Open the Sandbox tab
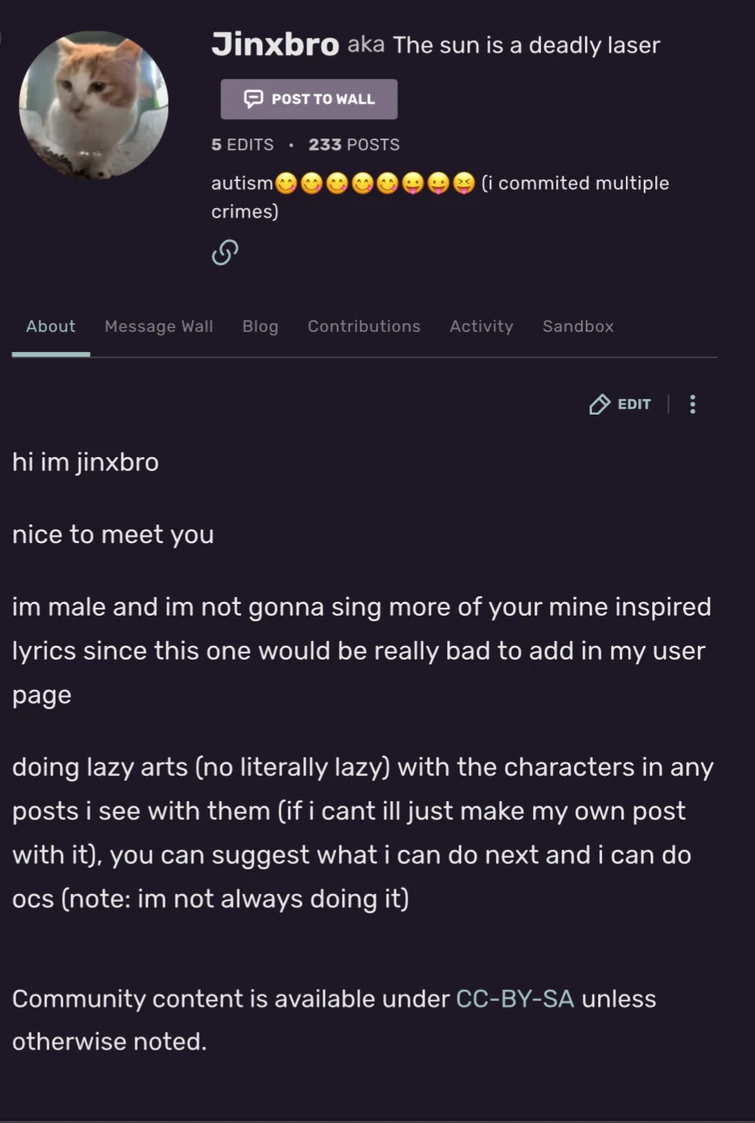 578,326
